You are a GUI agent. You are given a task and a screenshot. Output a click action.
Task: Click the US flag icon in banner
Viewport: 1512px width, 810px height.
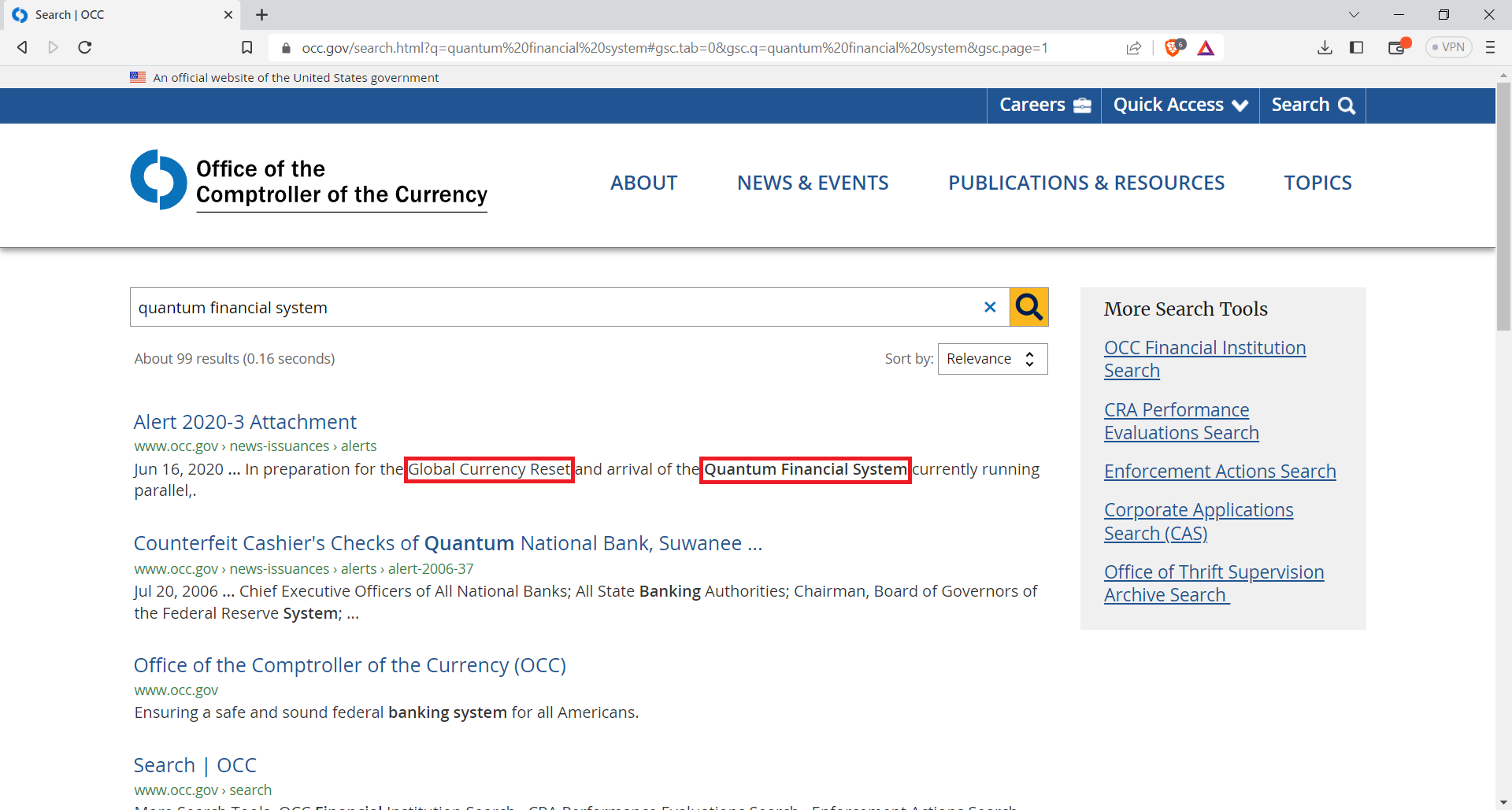[x=138, y=77]
